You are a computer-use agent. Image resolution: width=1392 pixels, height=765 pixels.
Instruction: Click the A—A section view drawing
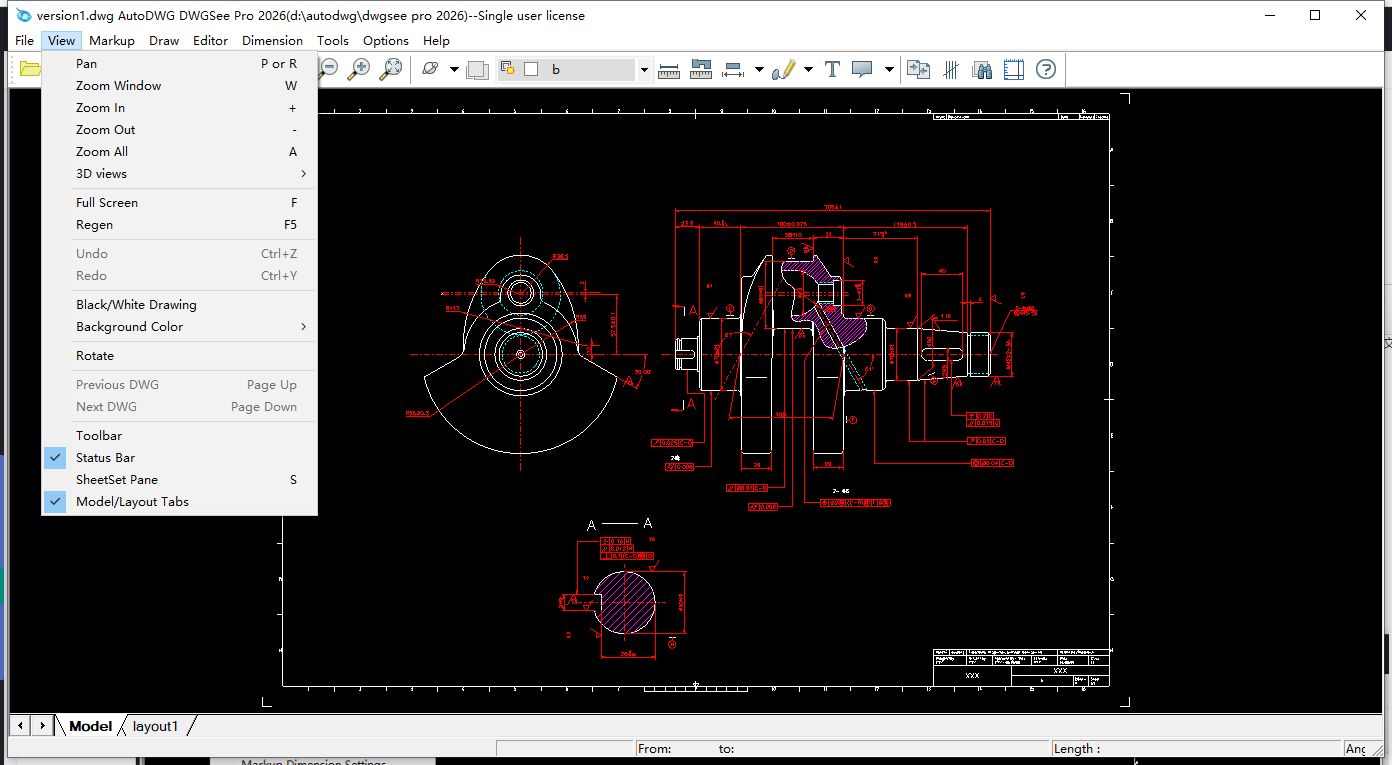(625, 590)
